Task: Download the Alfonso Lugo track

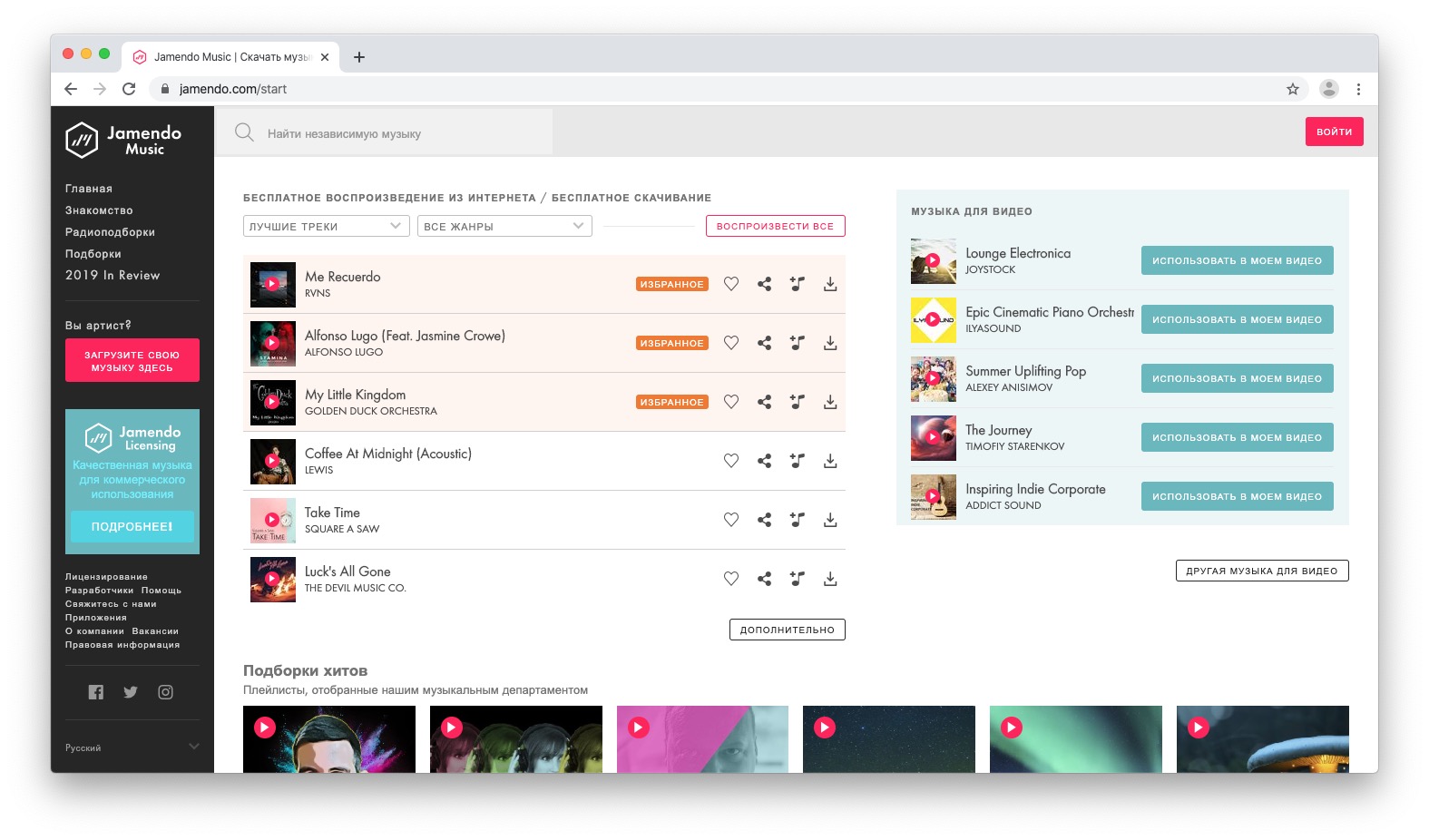Action: tap(830, 343)
